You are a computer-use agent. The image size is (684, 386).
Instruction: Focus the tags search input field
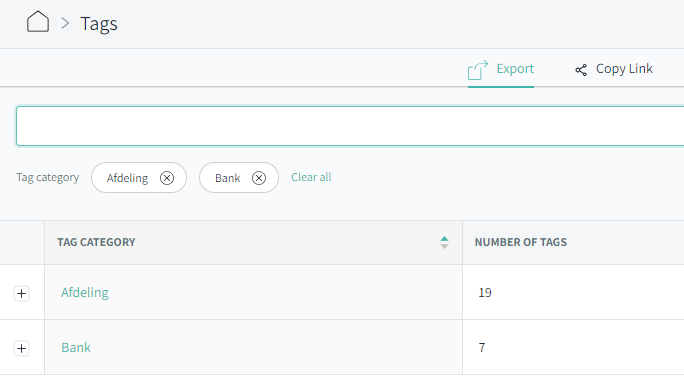pos(350,126)
